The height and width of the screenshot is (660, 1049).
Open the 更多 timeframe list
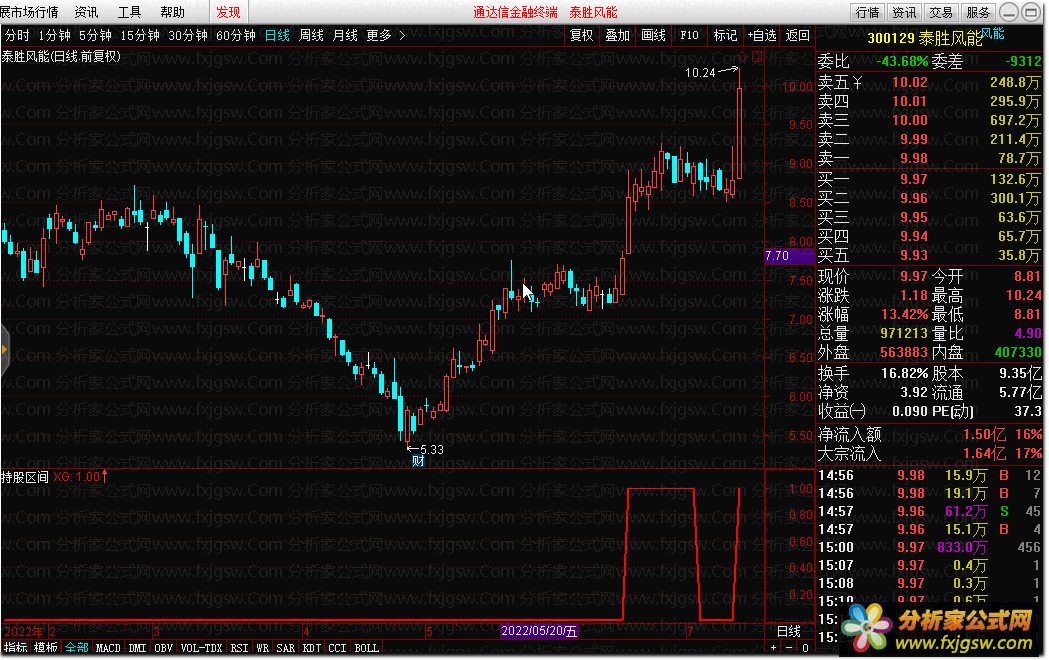tap(385, 35)
